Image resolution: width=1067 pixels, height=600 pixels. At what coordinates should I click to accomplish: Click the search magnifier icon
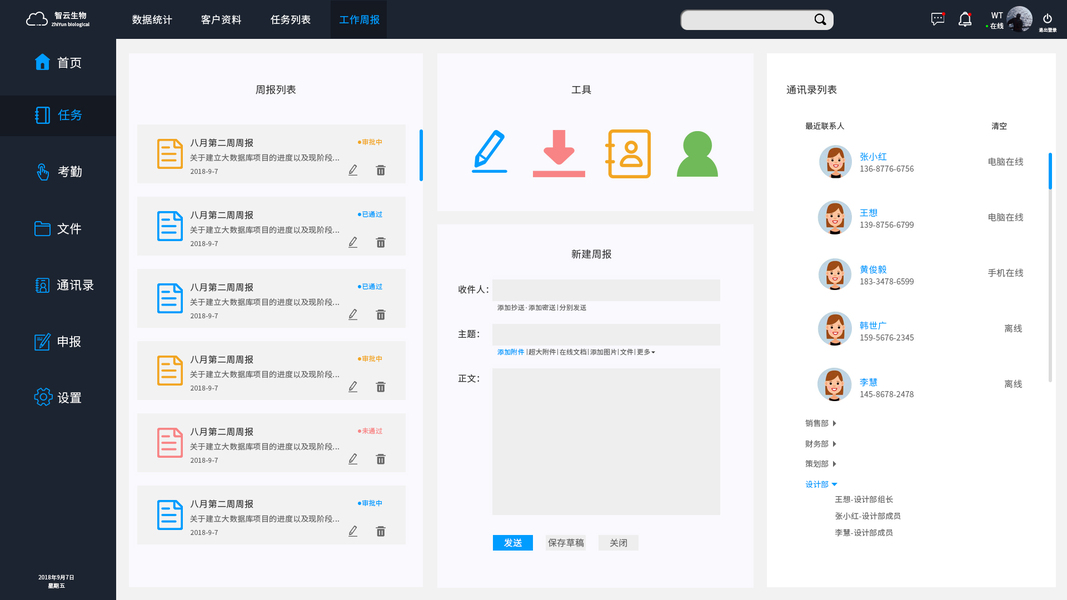820,20
